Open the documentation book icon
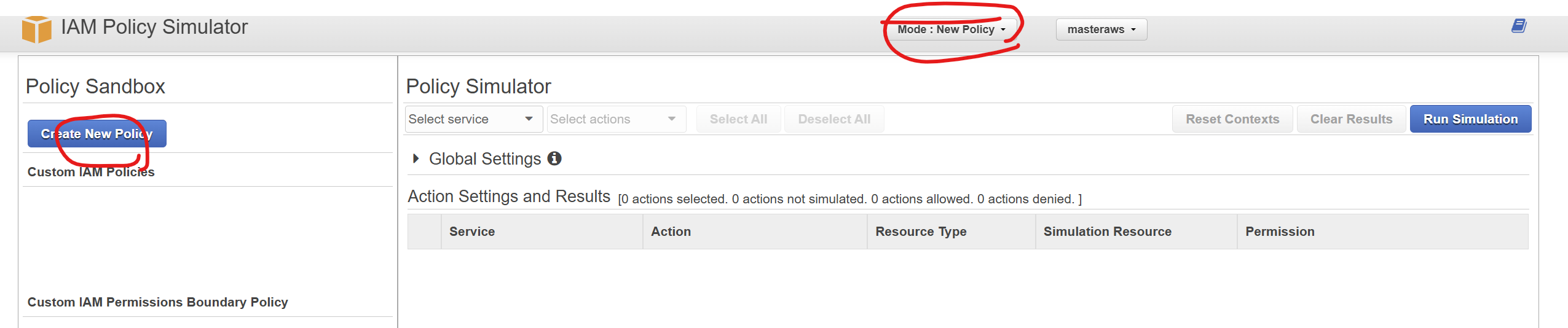Viewport: 1568px width, 328px height. click(x=1519, y=26)
